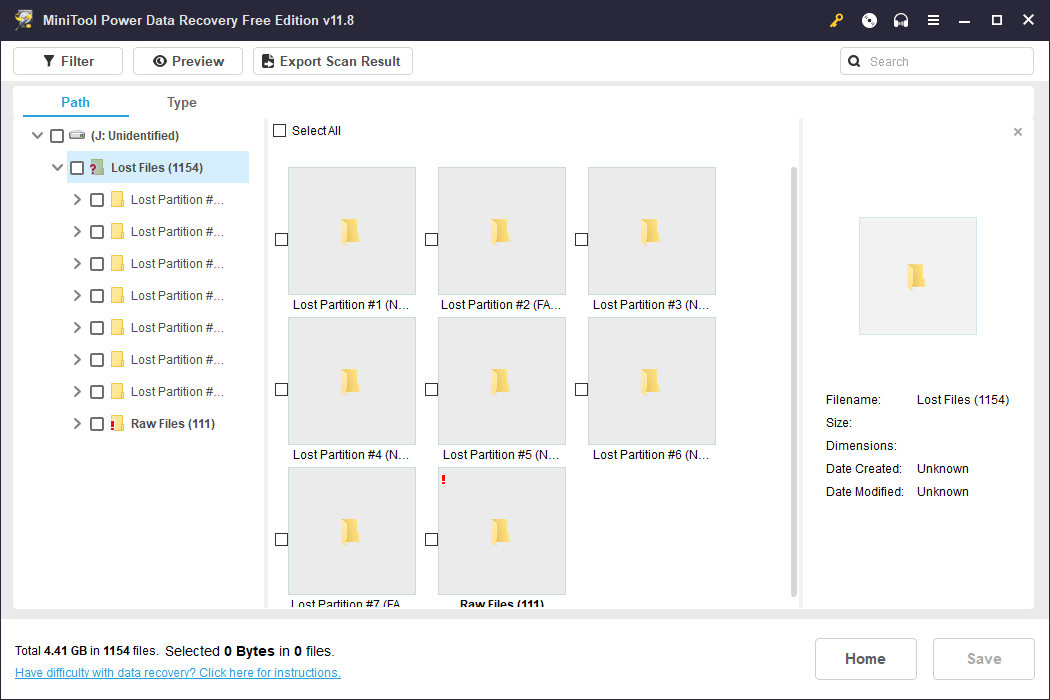Screen dimensions: 1050x700
Task: Click the 'Selected 0 Bytes in 0 files' text
Action: point(250,651)
